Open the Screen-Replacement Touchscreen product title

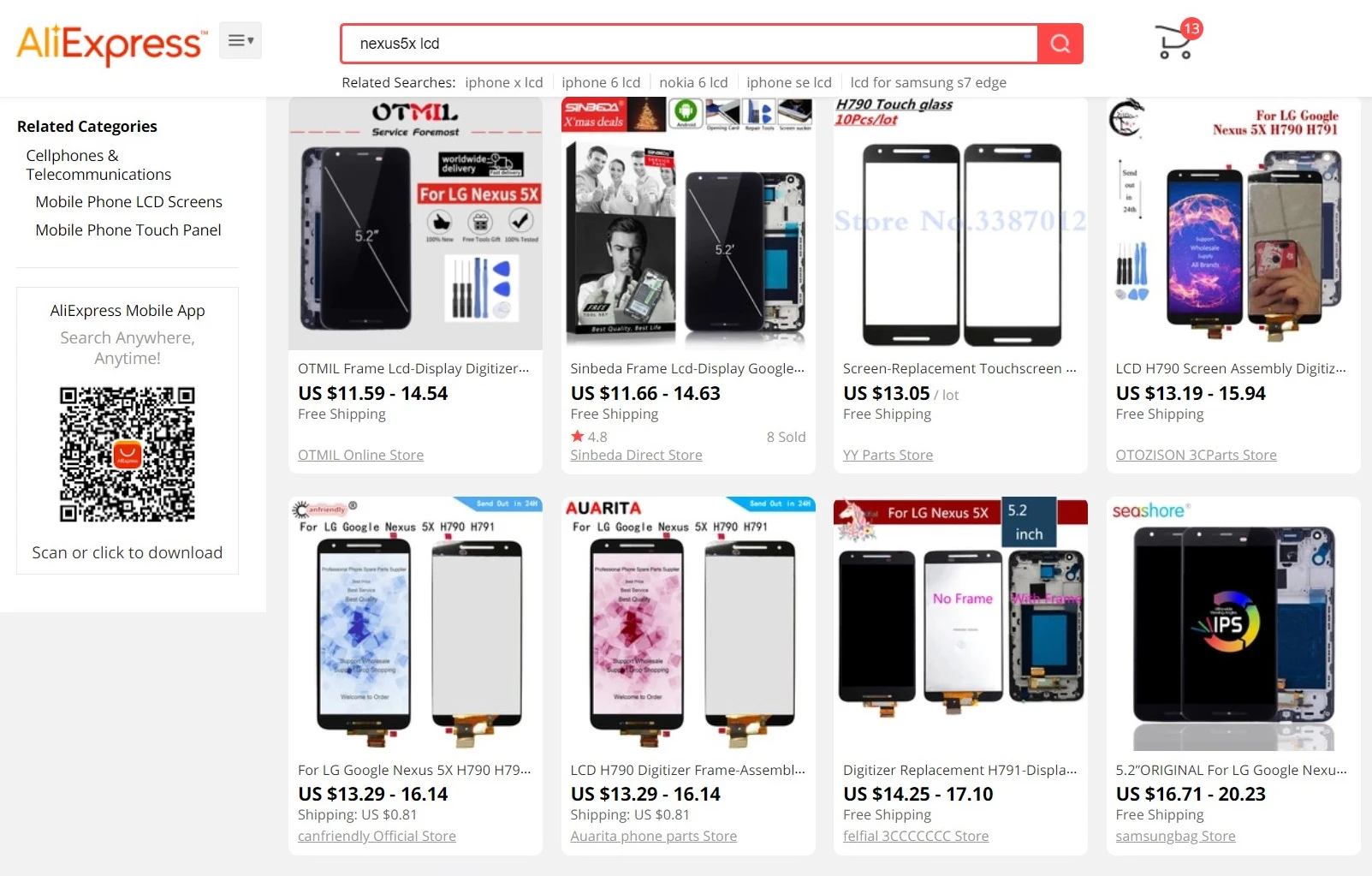(x=959, y=368)
